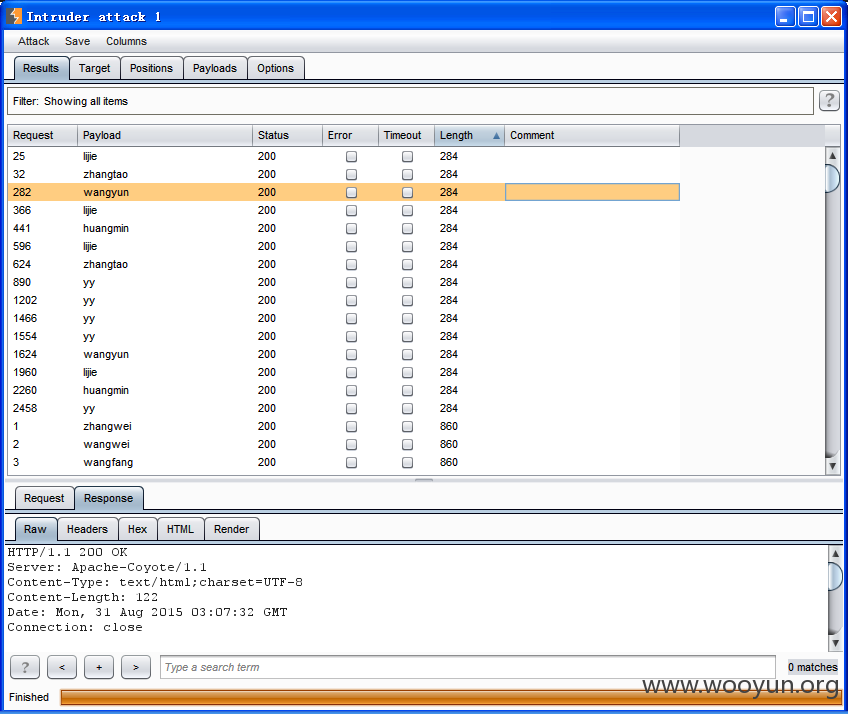Select request 2 wangwei row
This screenshot has width=848, height=714.
[343, 445]
